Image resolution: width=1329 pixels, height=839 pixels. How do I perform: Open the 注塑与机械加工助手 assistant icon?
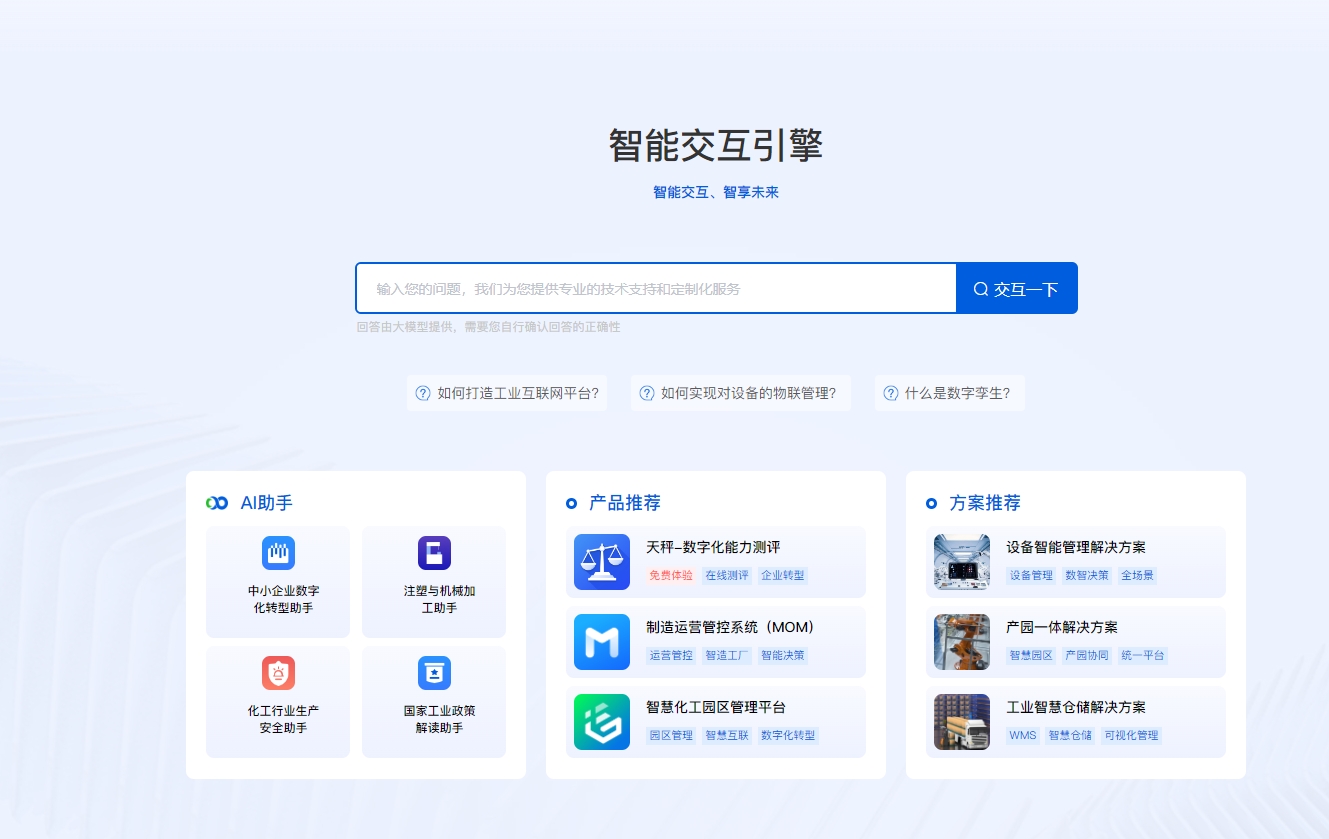433,553
